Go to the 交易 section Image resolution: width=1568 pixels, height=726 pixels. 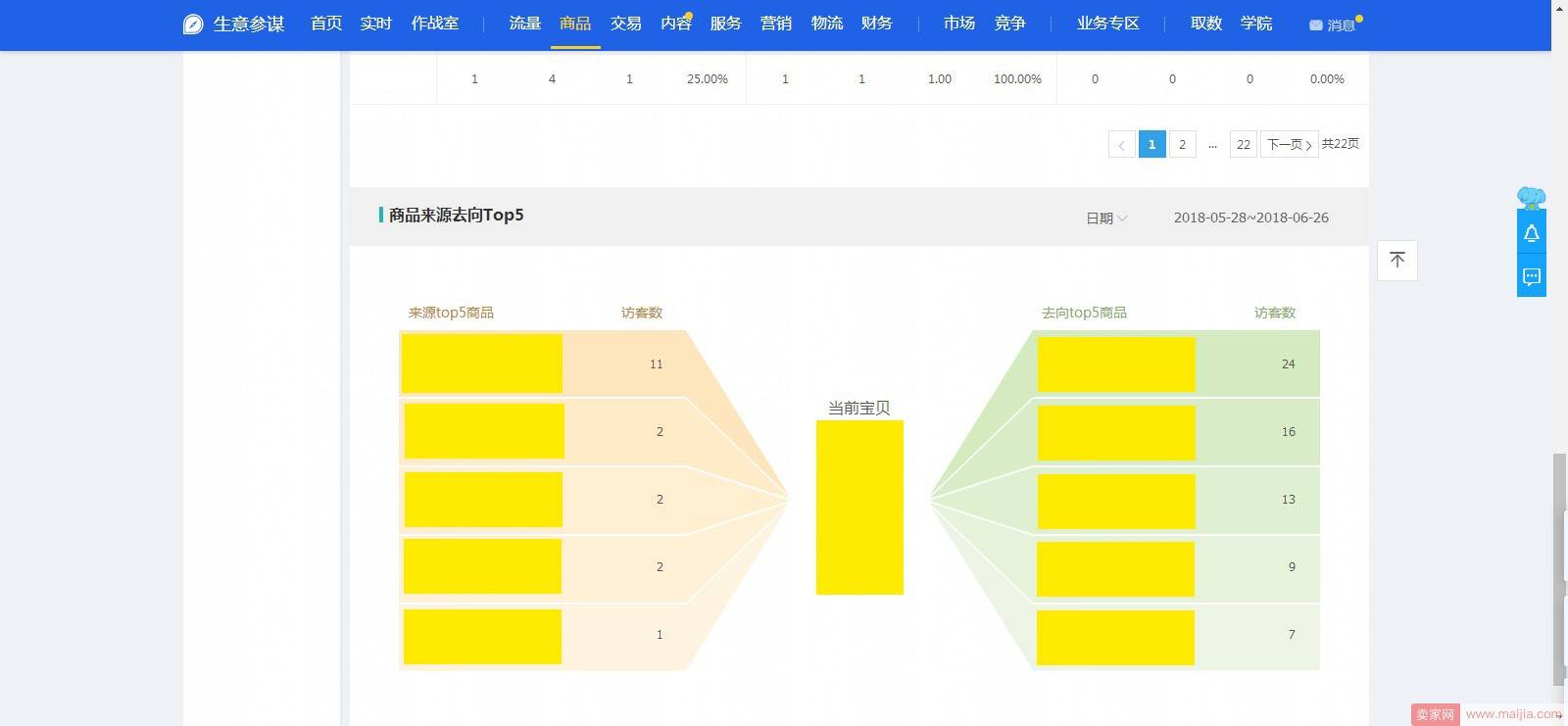(x=625, y=24)
